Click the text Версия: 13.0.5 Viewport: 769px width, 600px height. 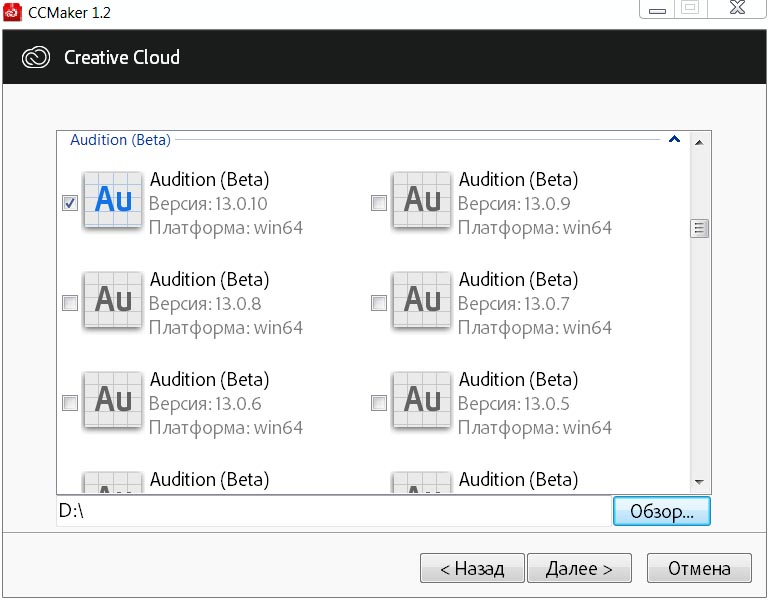pos(514,403)
